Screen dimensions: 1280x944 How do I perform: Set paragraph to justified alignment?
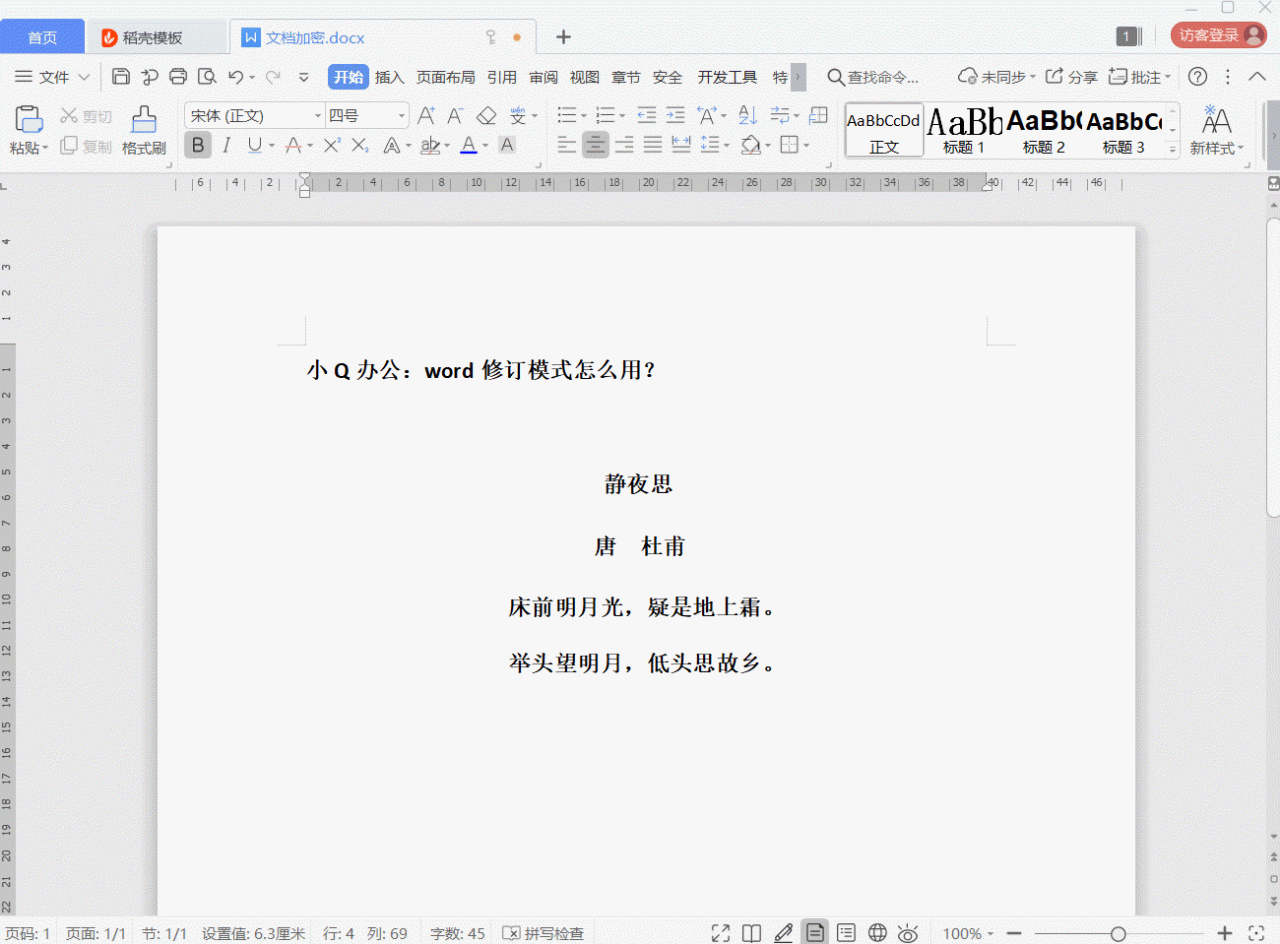(x=653, y=146)
